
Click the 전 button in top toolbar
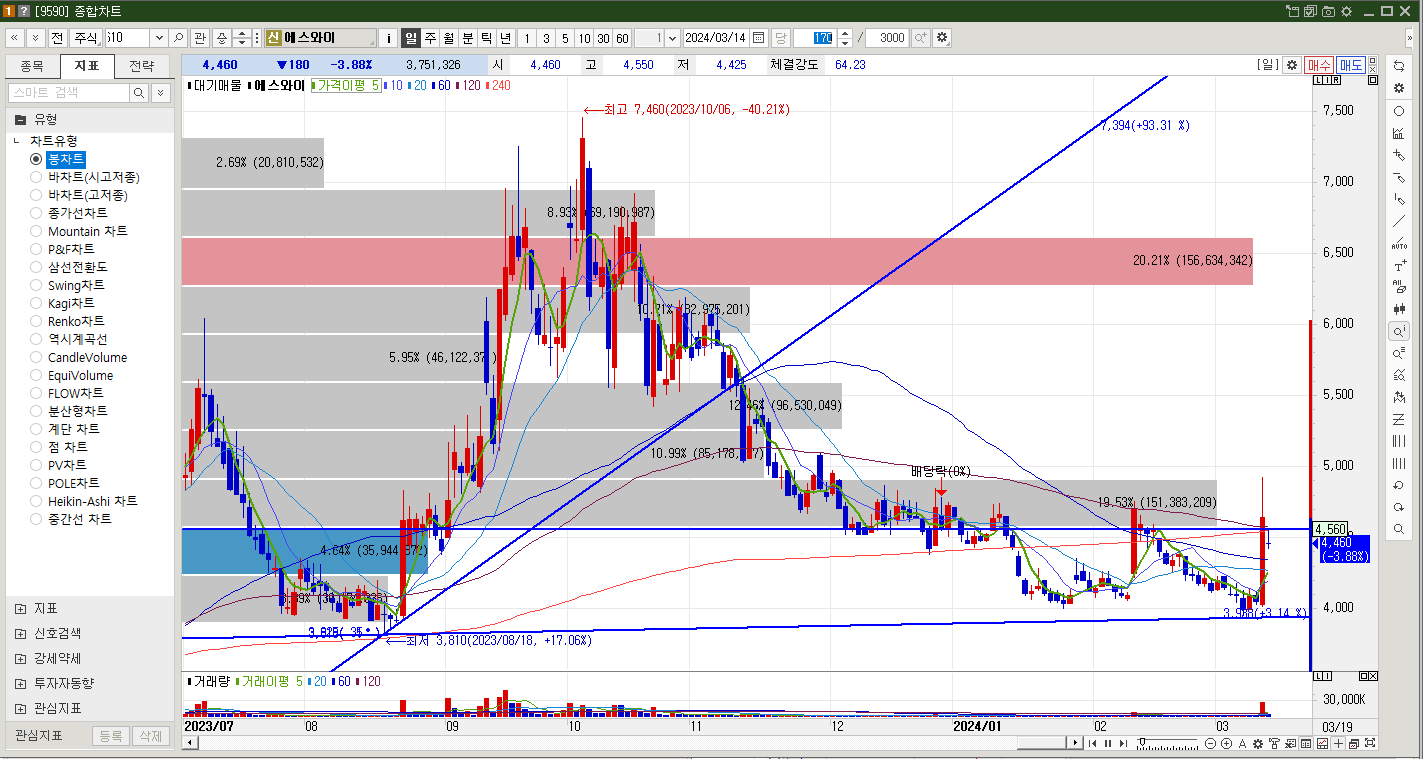click(56, 37)
